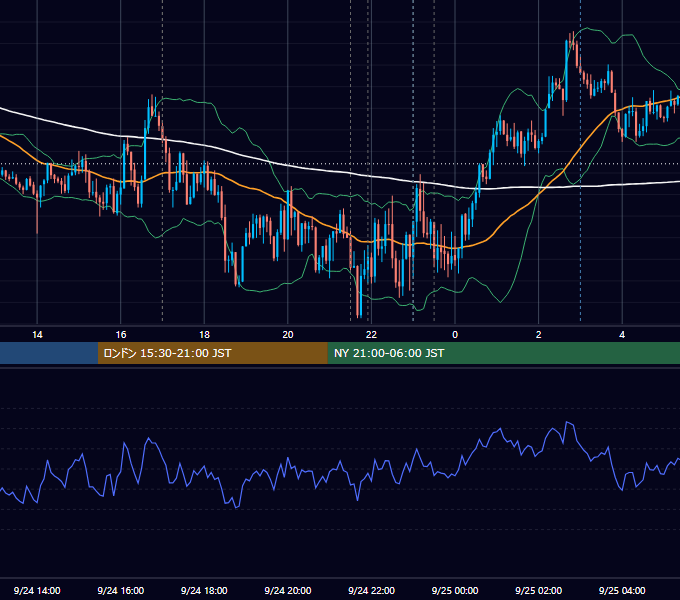Click the 9/24 16:00 time label

tap(121, 590)
